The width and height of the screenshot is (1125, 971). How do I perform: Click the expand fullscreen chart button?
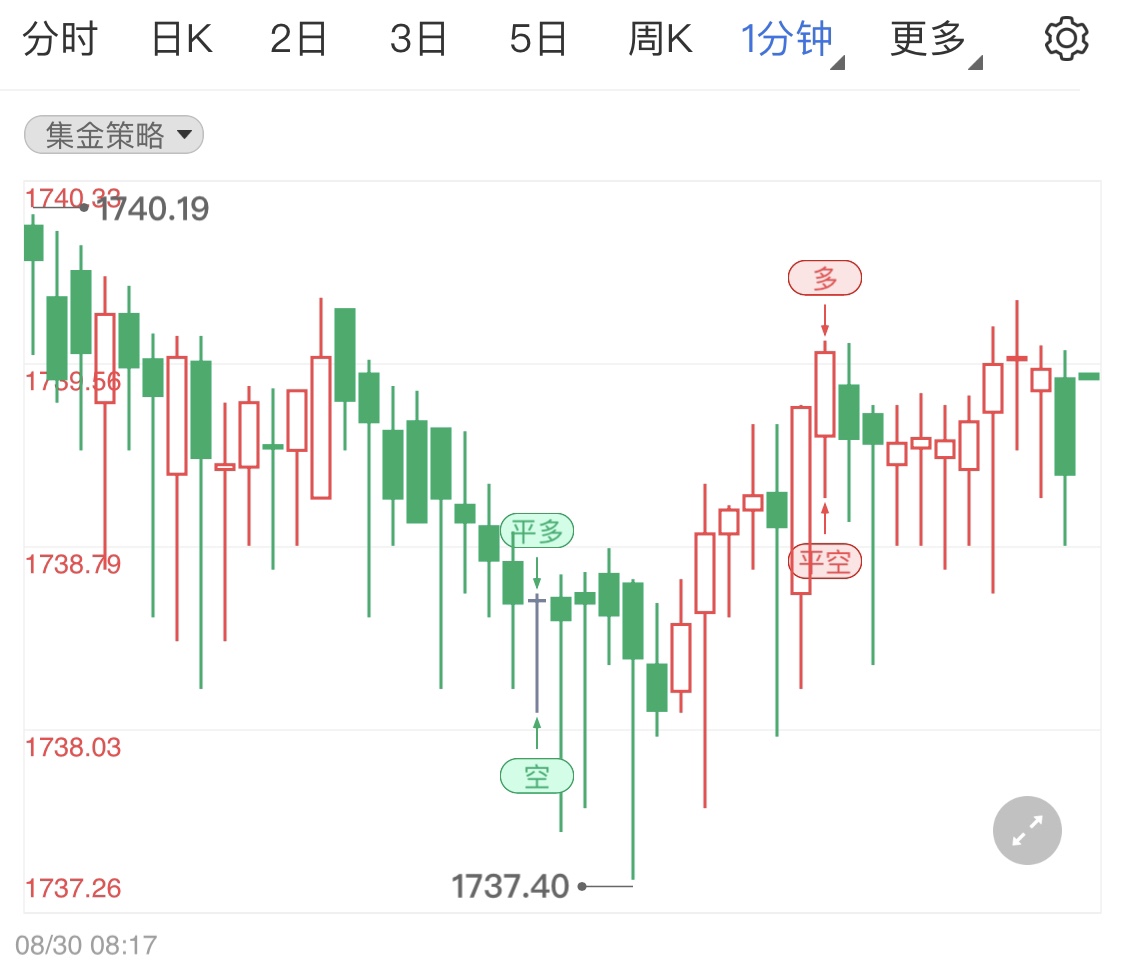click(x=1027, y=830)
